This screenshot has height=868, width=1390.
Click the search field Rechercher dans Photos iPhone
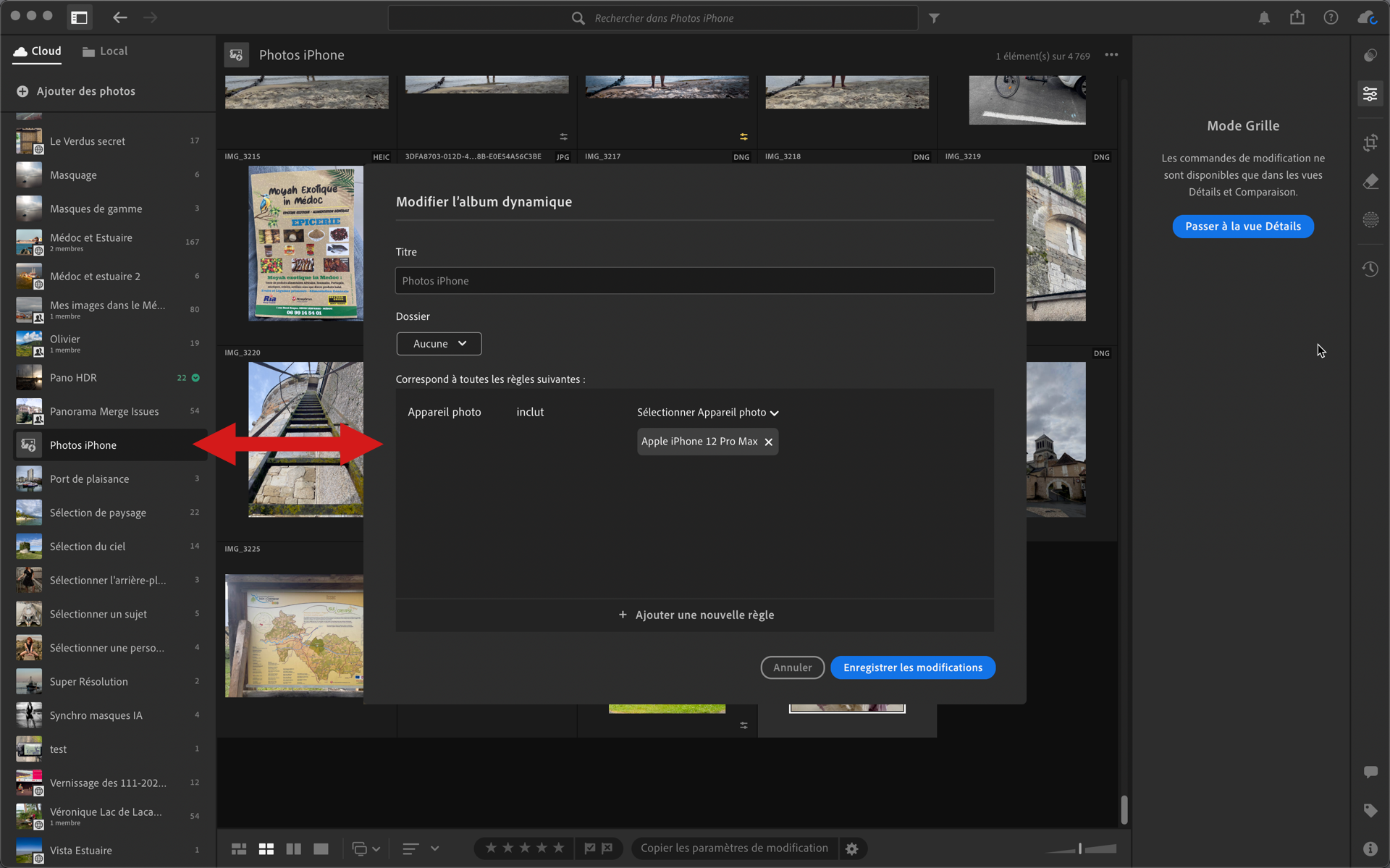pyautogui.click(x=653, y=18)
